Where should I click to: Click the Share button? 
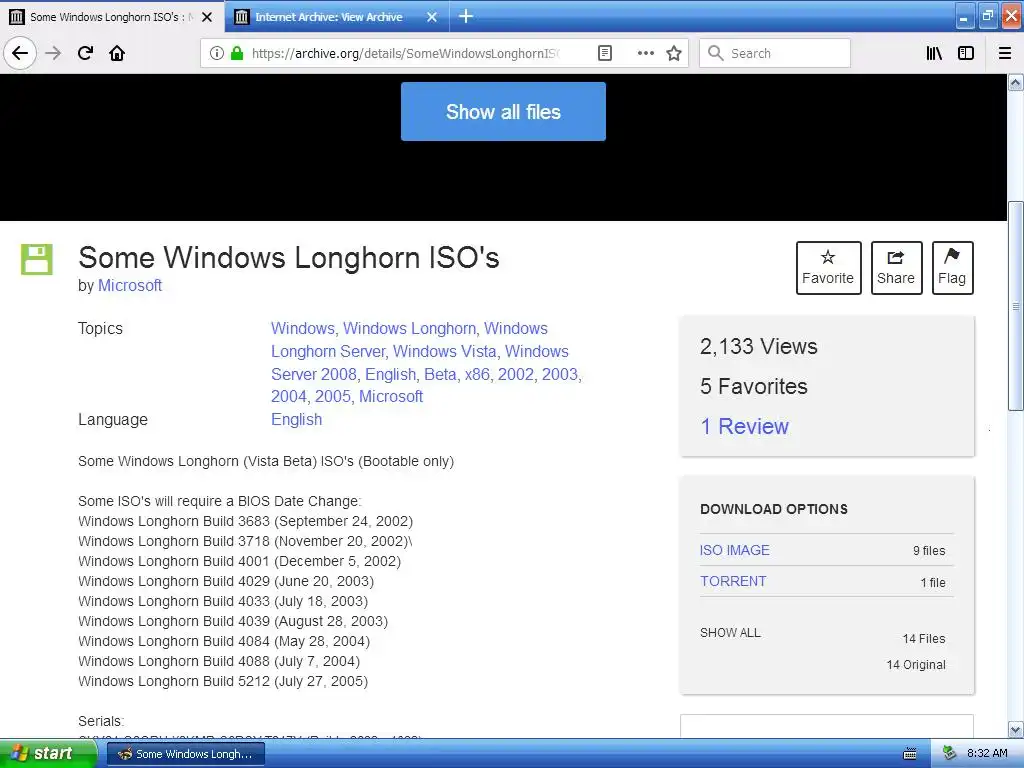pos(896,268)
